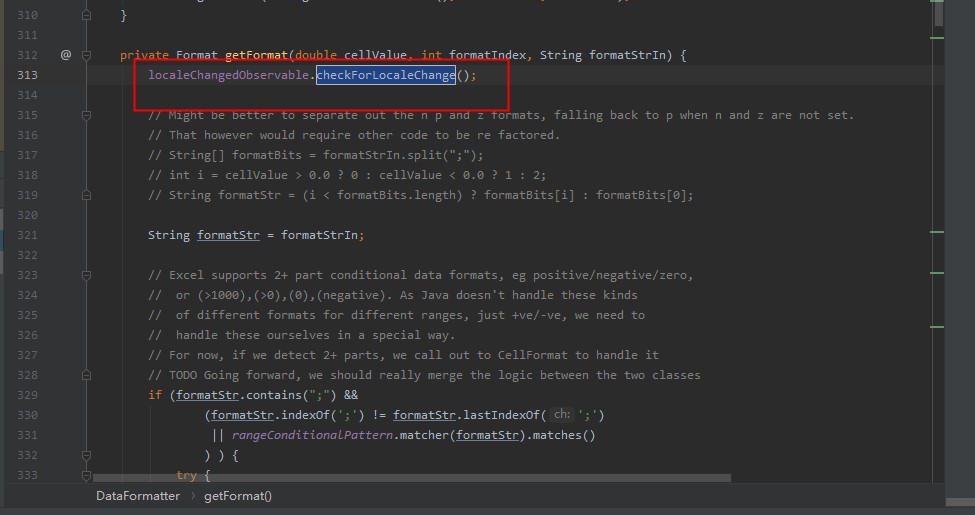Collapse the try block at line 333
This screenshot has height=515, width=975.
(x=86, y=475)
